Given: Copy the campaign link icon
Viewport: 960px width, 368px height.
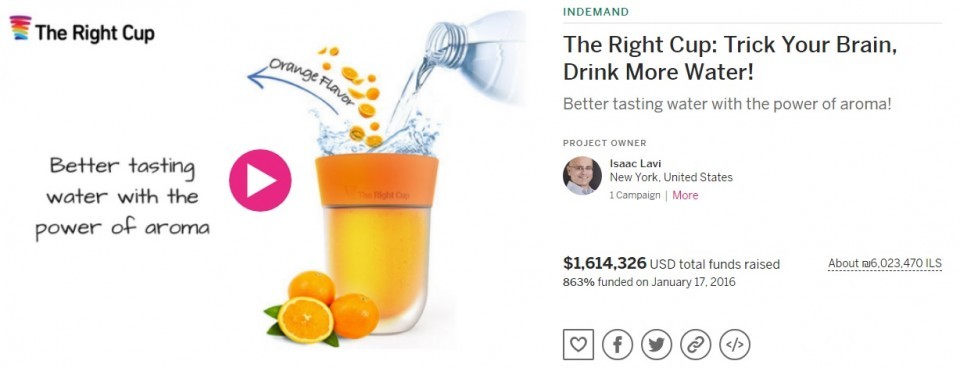Looking at the screenshot, I should (x=696, y=345).
